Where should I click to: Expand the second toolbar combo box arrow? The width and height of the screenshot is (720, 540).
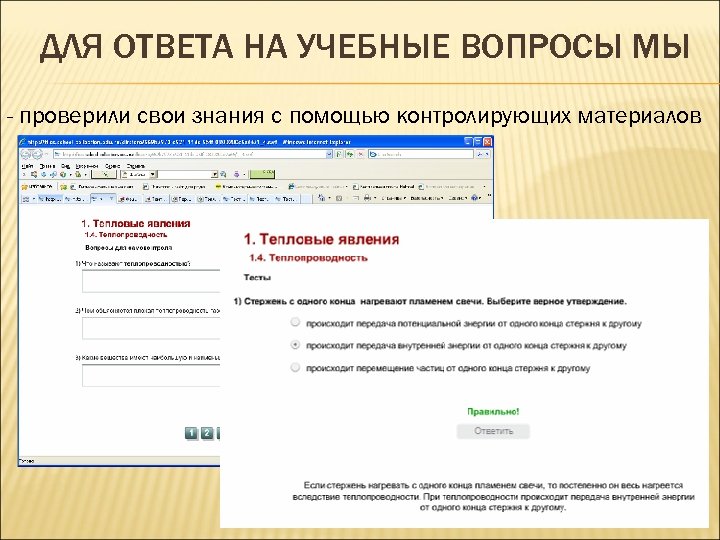pos(214,174)
